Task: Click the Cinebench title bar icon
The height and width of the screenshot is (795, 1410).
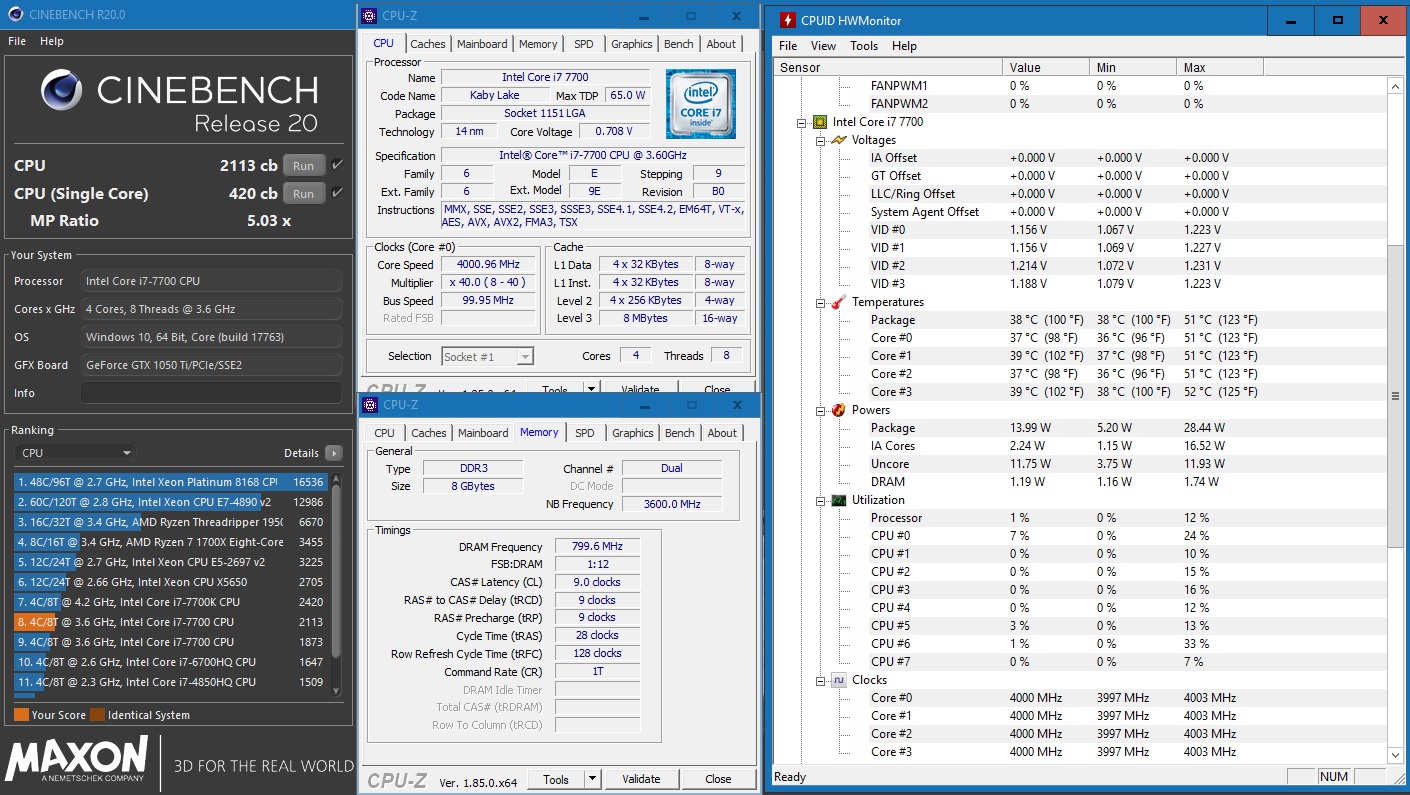Action: click(14, 14)
